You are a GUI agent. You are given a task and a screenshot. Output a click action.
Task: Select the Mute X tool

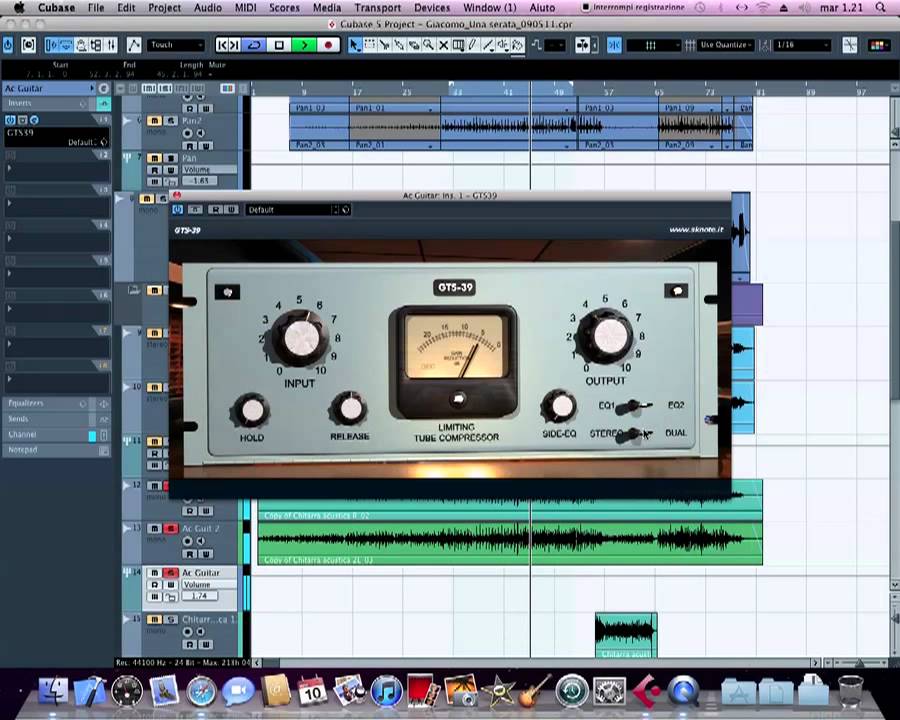[443, 45]
